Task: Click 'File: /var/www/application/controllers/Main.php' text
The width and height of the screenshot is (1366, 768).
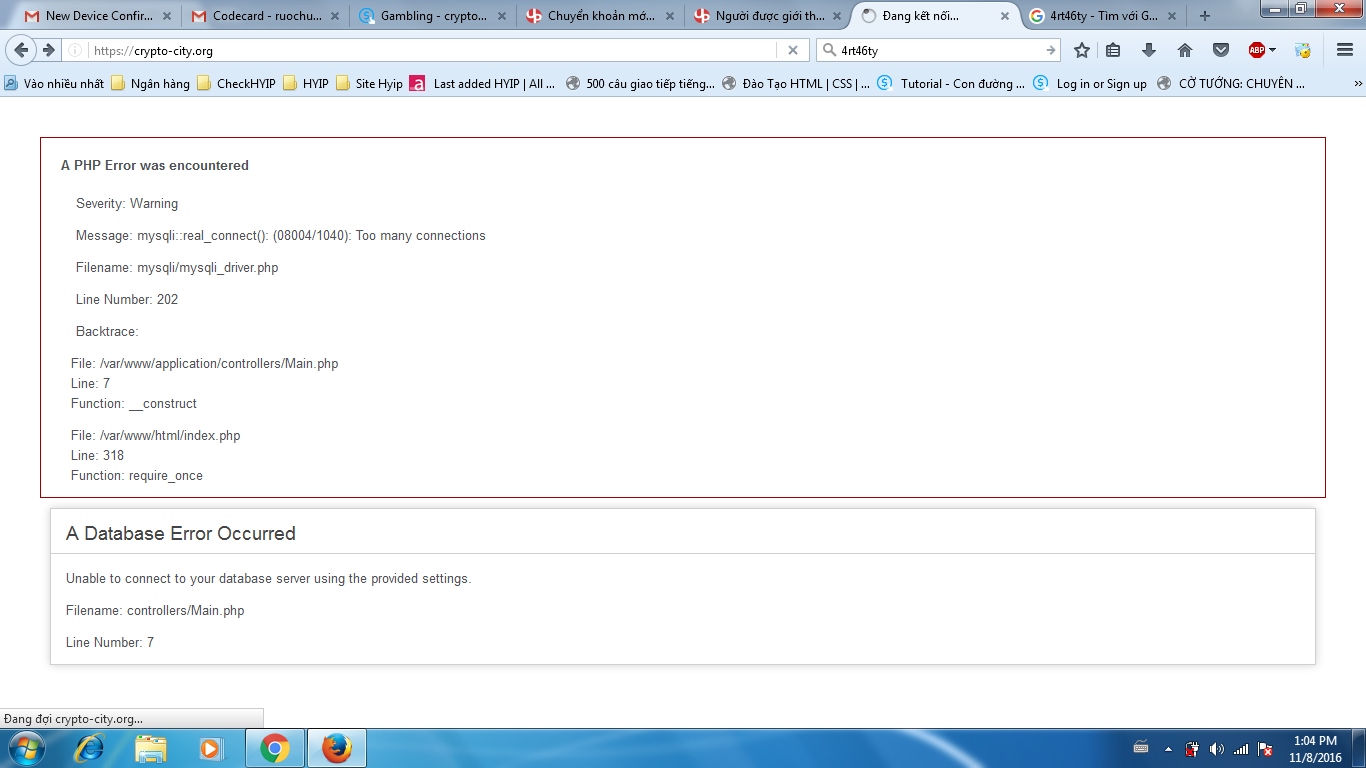Action: point(205,363)
